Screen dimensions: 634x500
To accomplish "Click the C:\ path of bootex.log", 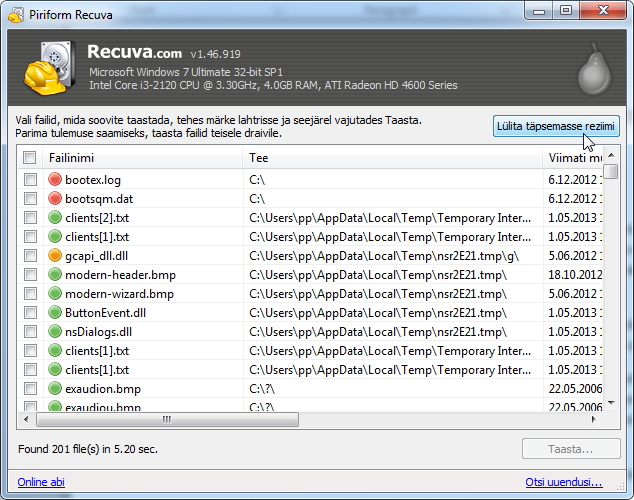I will (x=257, y=179).
